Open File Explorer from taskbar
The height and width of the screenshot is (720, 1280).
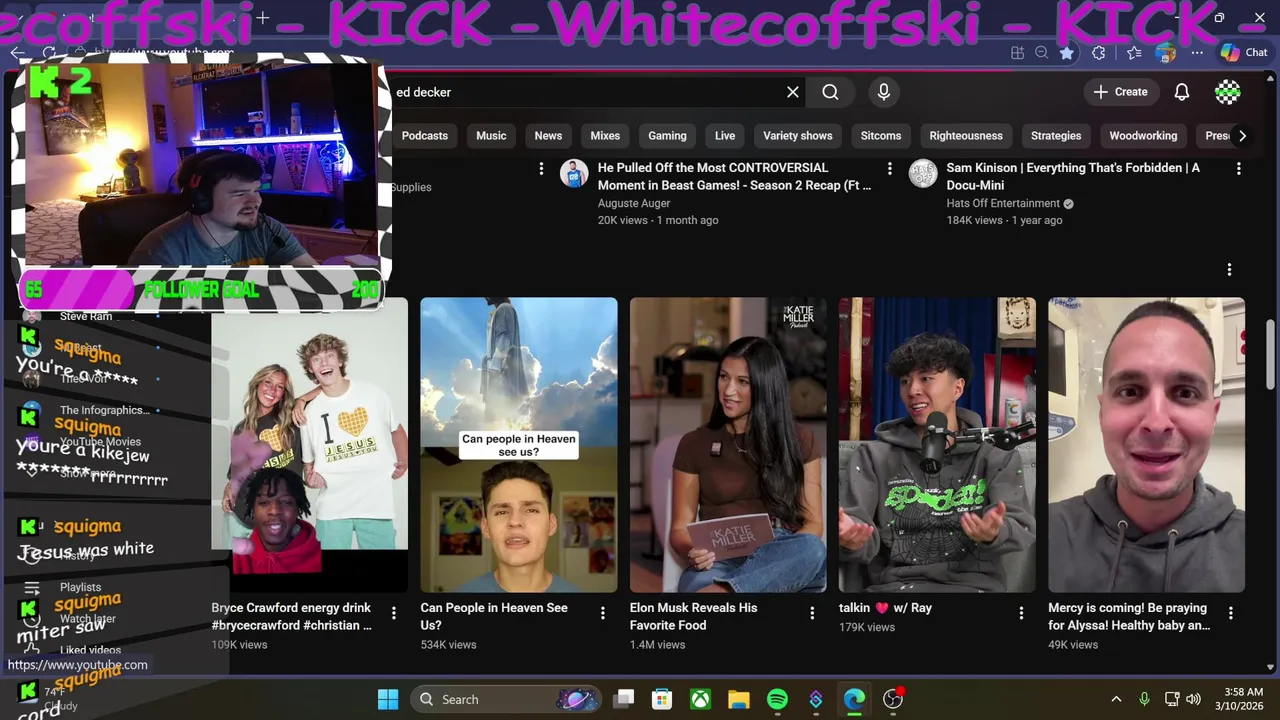[x=738, y=699]
